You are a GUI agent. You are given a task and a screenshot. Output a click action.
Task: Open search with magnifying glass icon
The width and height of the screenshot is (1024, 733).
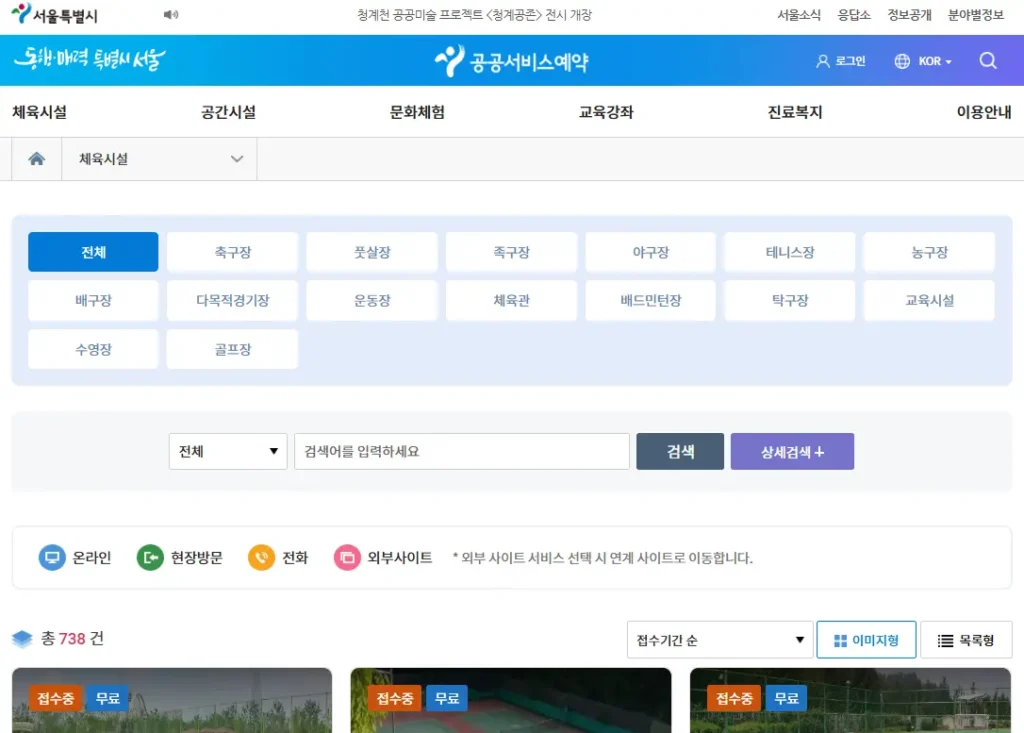click(x=988, y=61)
